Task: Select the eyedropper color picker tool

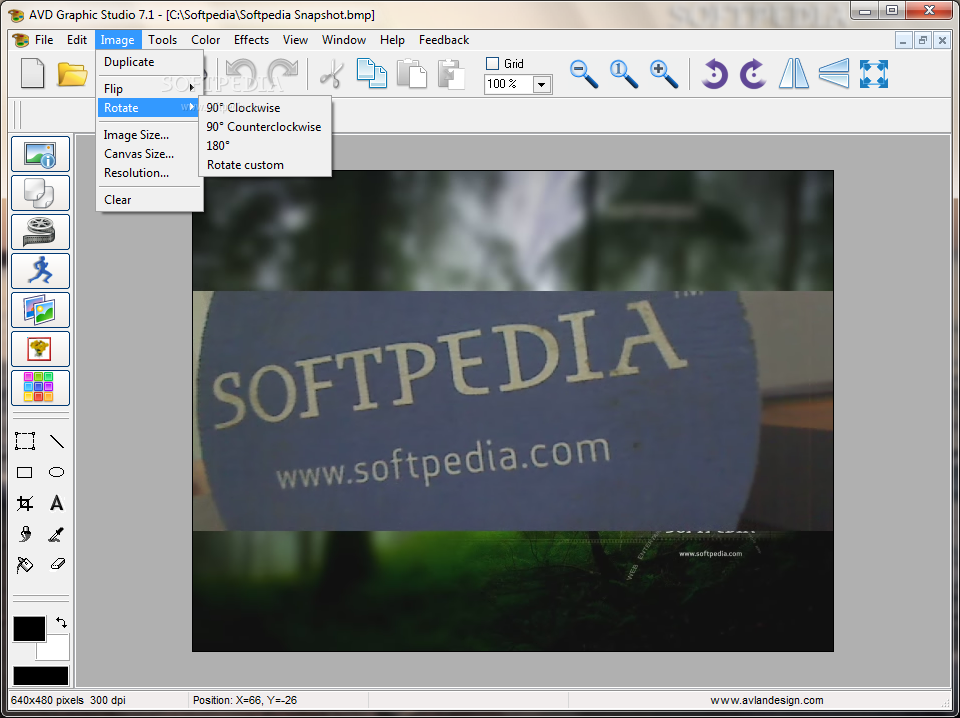Action: pos(56,534)
